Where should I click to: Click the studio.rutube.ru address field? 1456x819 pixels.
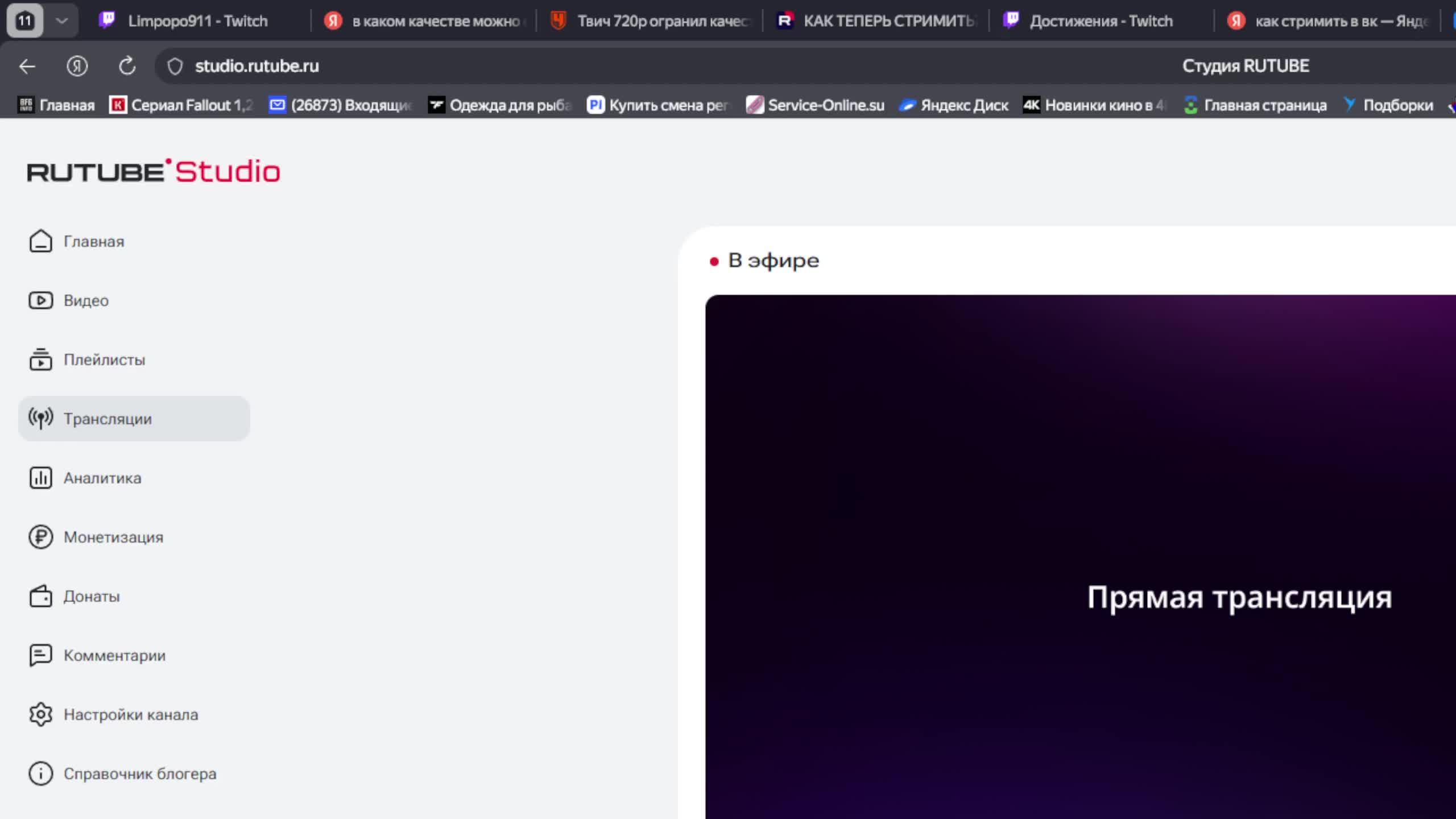click(x=257, y=66)
